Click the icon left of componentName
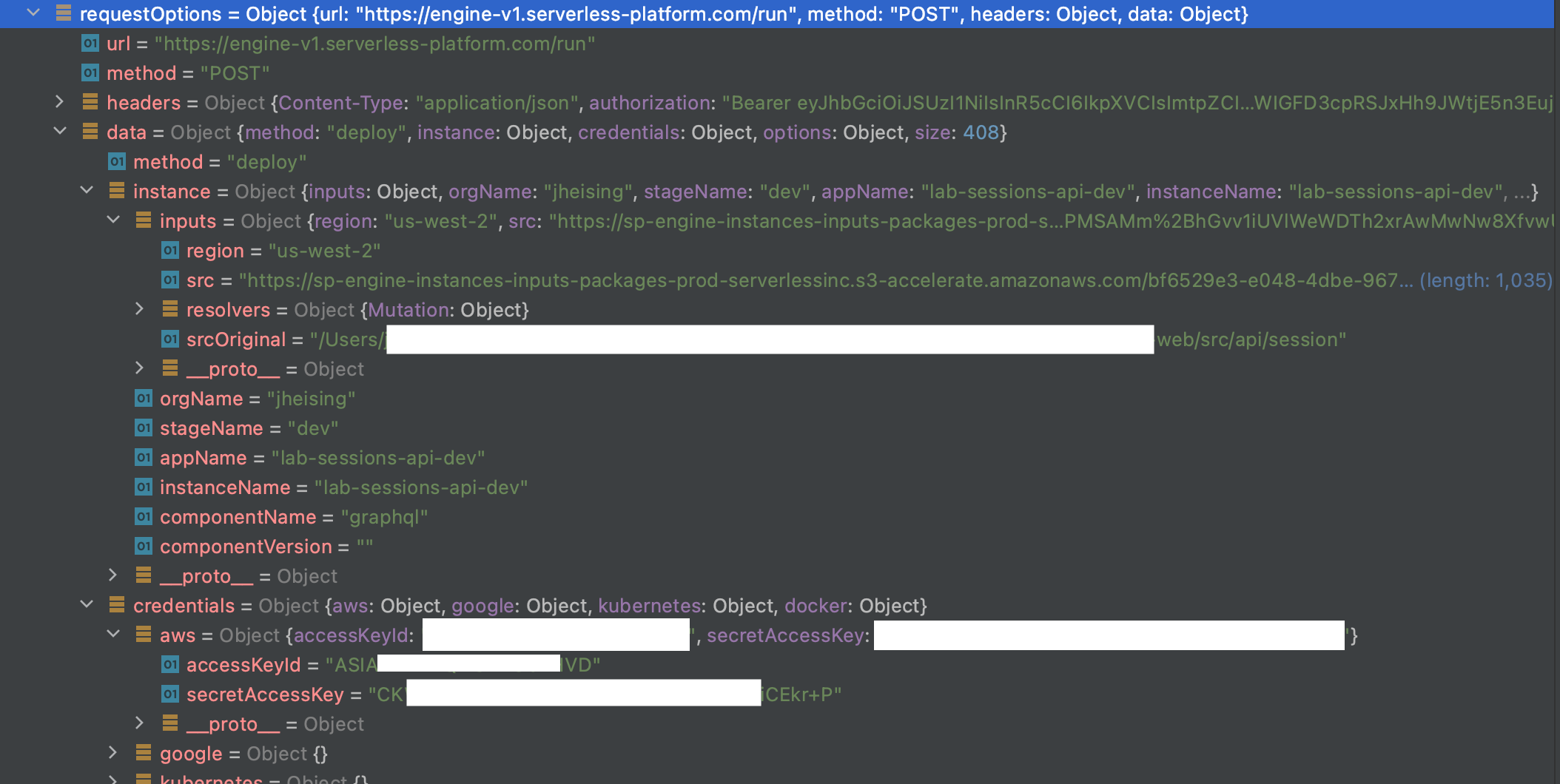 (143, 517)
